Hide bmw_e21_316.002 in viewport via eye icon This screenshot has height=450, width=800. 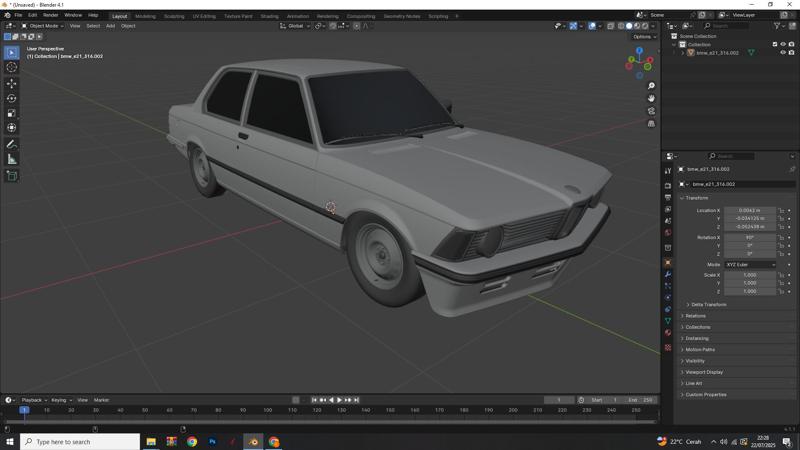(x=783, y=53)
